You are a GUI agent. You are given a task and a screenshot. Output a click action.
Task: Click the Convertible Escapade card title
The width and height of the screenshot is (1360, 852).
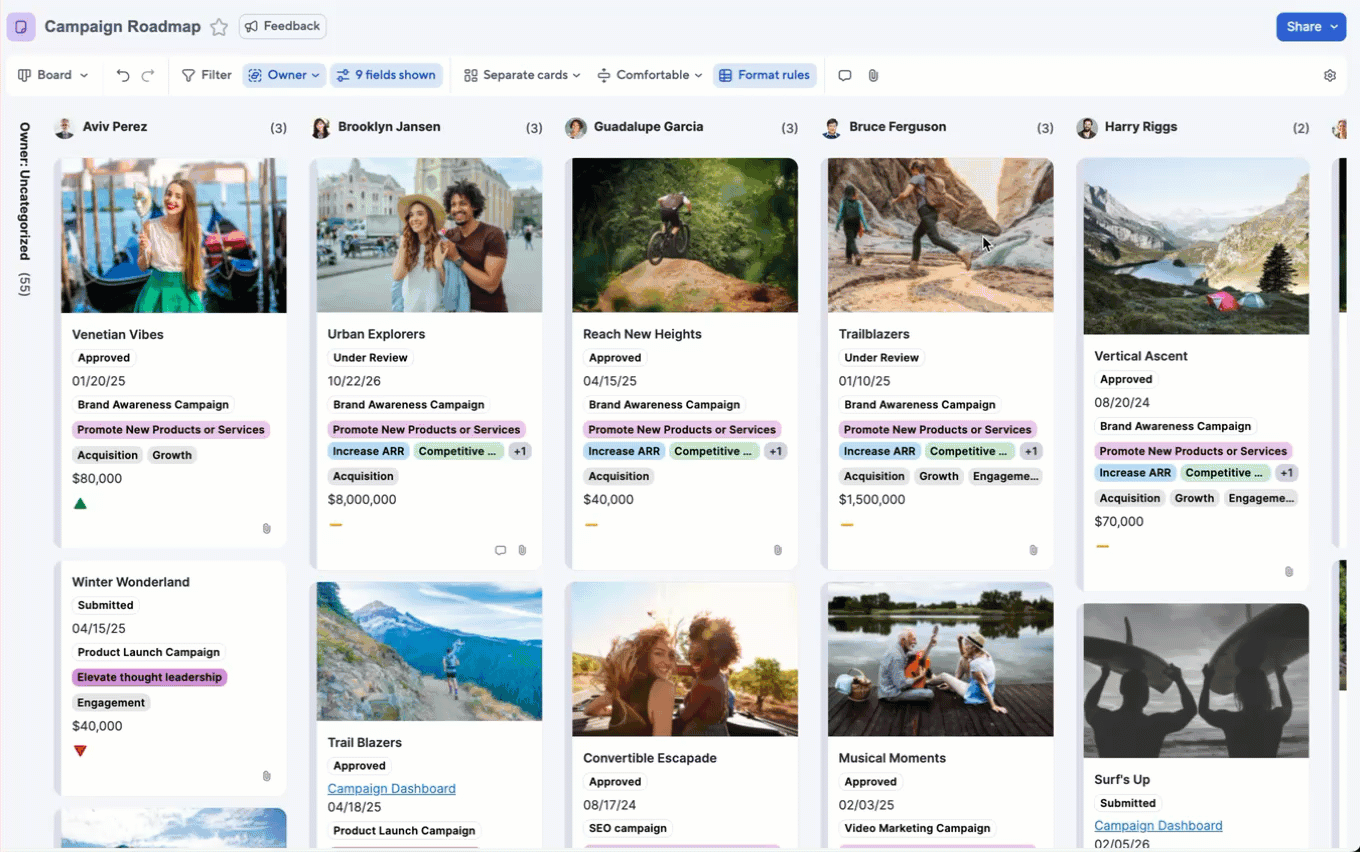(x=650, y=758)
